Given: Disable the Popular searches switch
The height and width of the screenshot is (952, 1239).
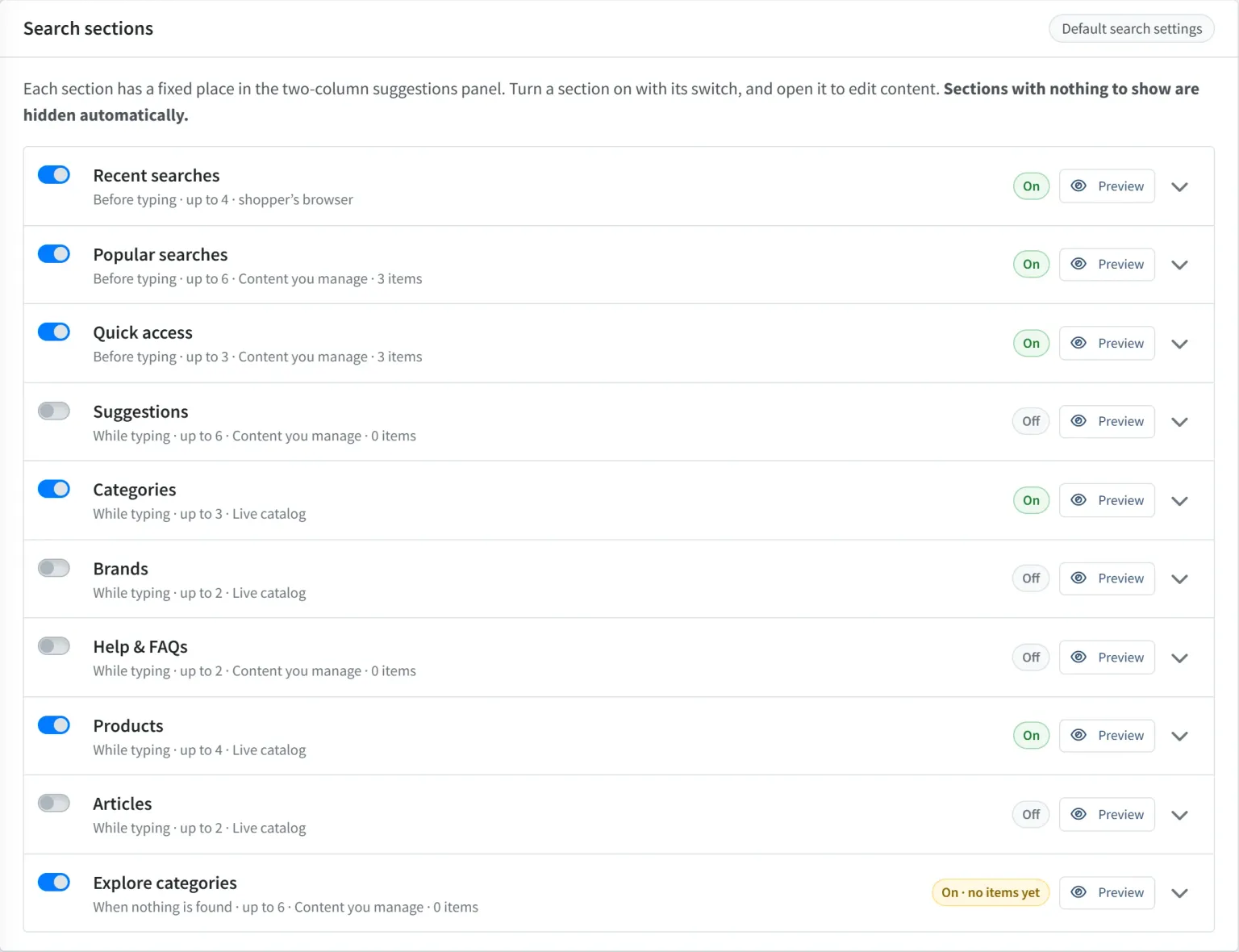Looking at the screenshot, I should click(x=54, y=254).
